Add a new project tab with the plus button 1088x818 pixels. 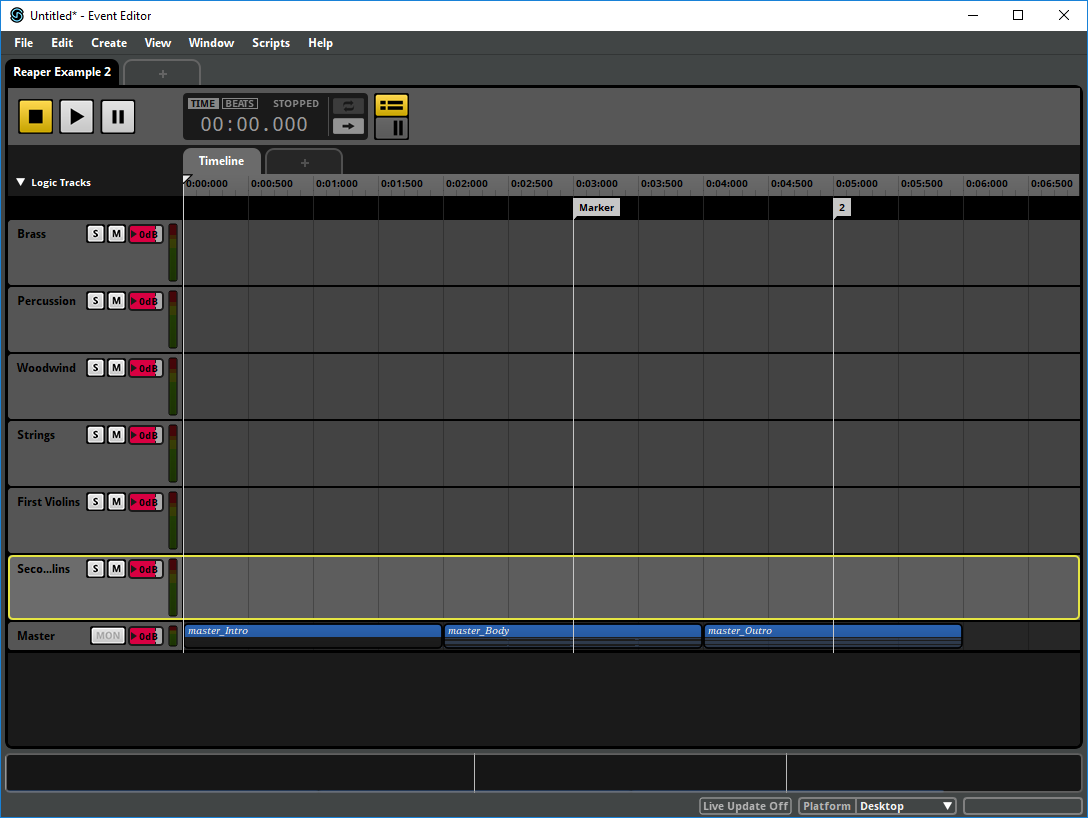162,72
